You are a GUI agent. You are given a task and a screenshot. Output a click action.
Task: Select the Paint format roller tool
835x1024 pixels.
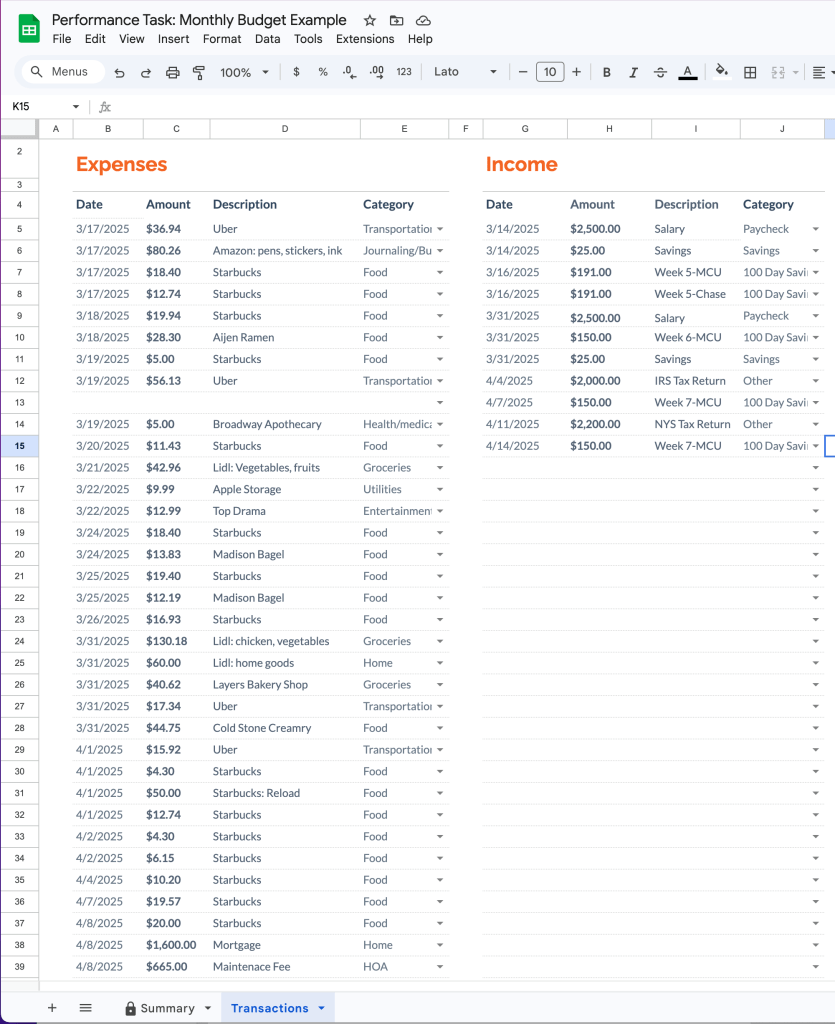(198, 72)
